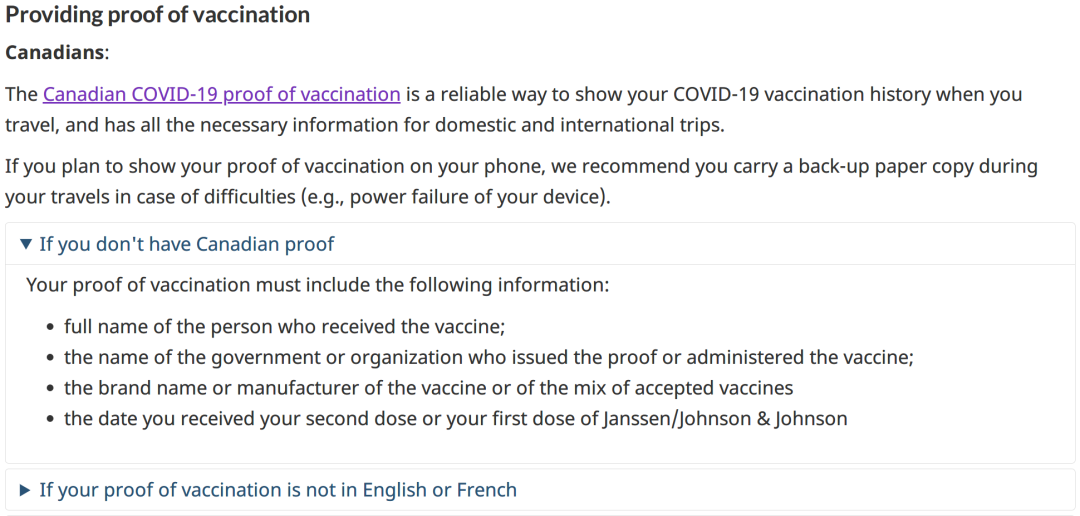Click the bullet about brand name or manufacturer
Viewport: 1080px width, 516px height.
[x=428, y=388]
